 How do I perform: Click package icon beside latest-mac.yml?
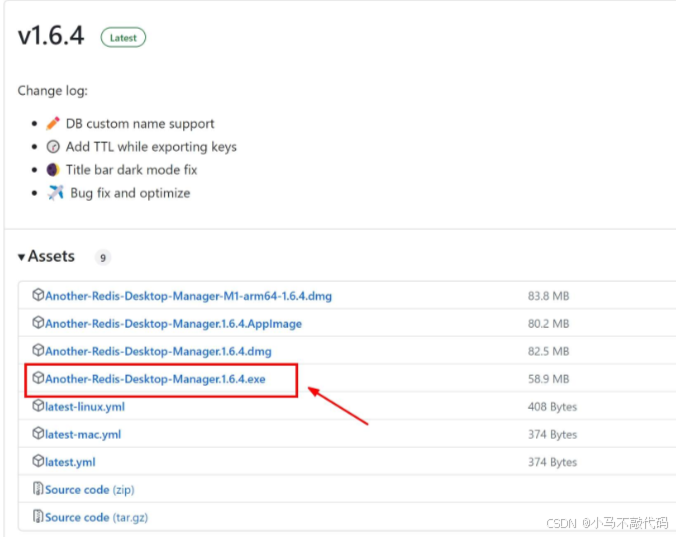pos(38,433)
